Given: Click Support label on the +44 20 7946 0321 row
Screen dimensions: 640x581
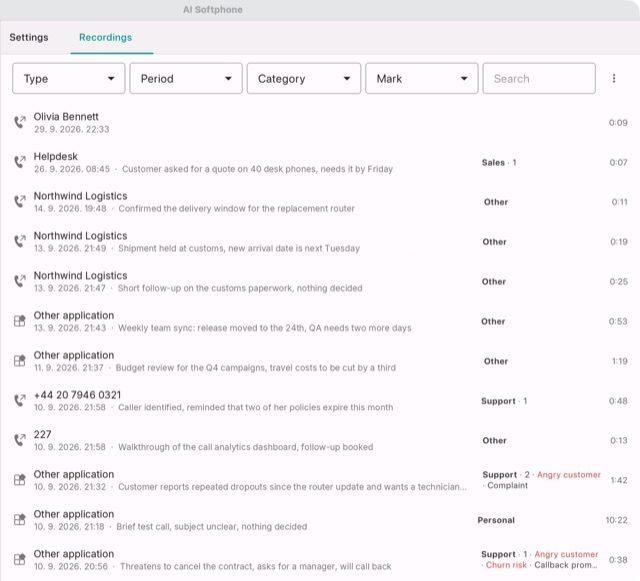Looking at the screenshot, I should [498, 401].
